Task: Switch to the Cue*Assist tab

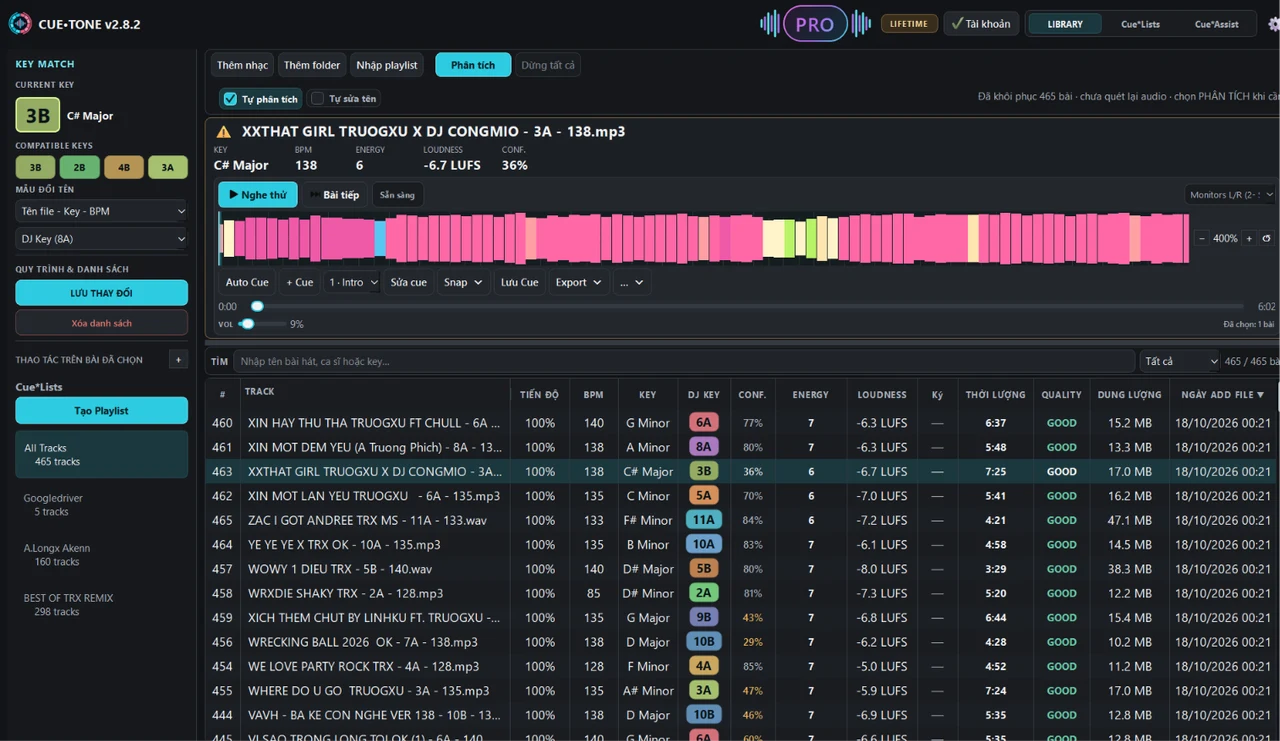Action: (x=1215, y=24)
